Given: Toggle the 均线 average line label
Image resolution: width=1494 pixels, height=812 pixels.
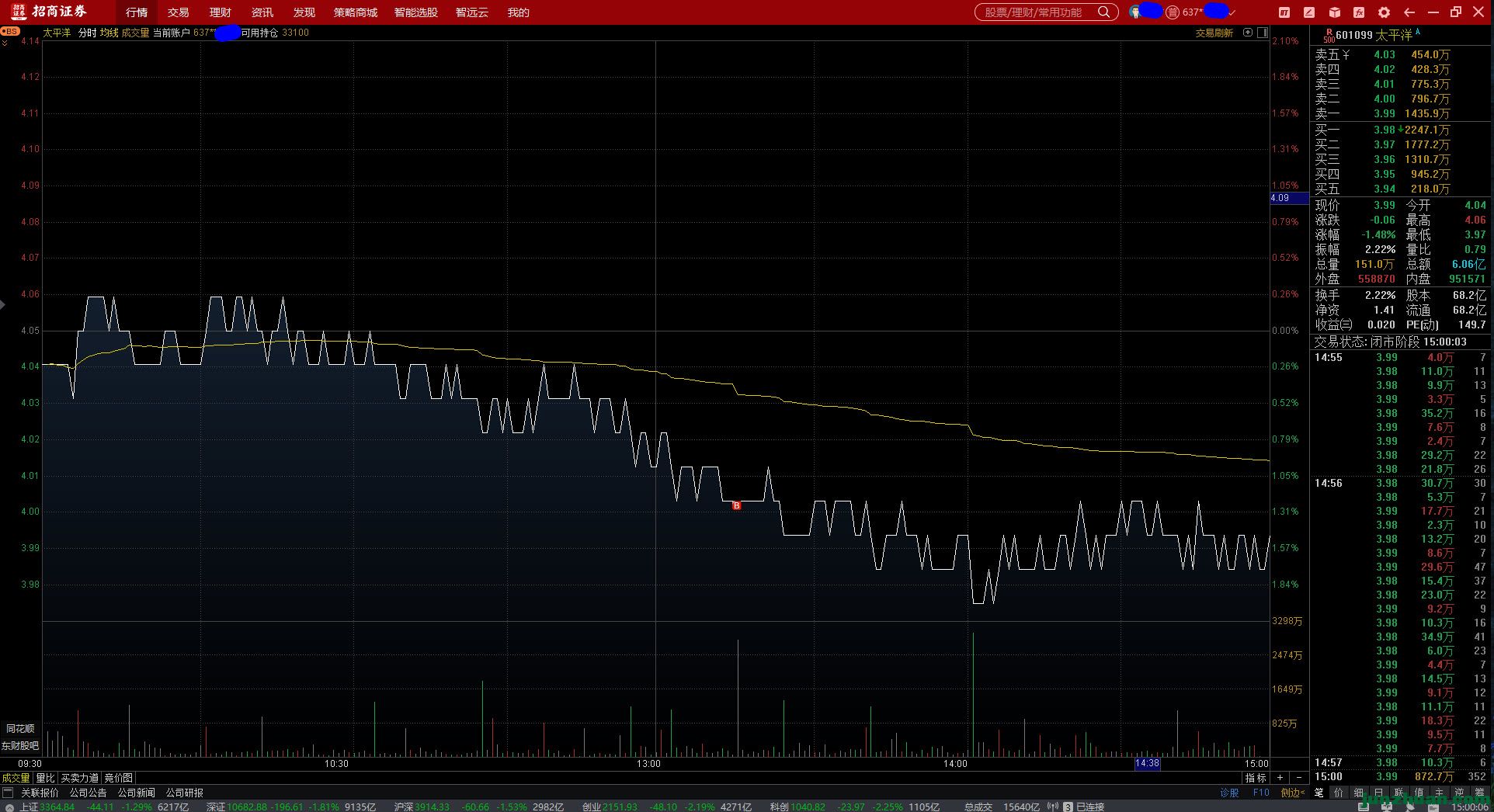Looking at the screenshot, I should [x=109, y=33].
